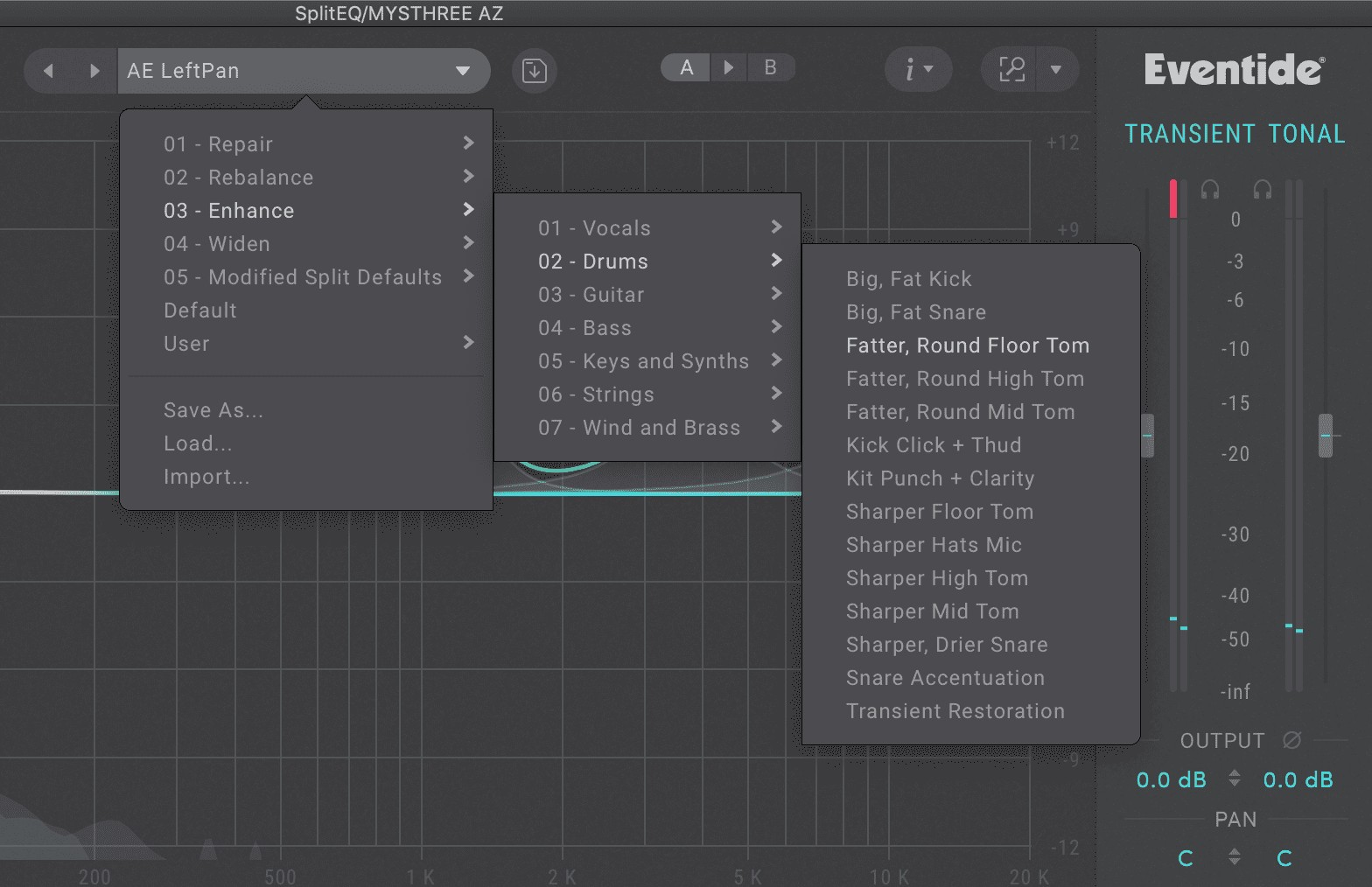Go to previous preset with left arrow
Screen dimensions: 1372x887
pos(49,71)
